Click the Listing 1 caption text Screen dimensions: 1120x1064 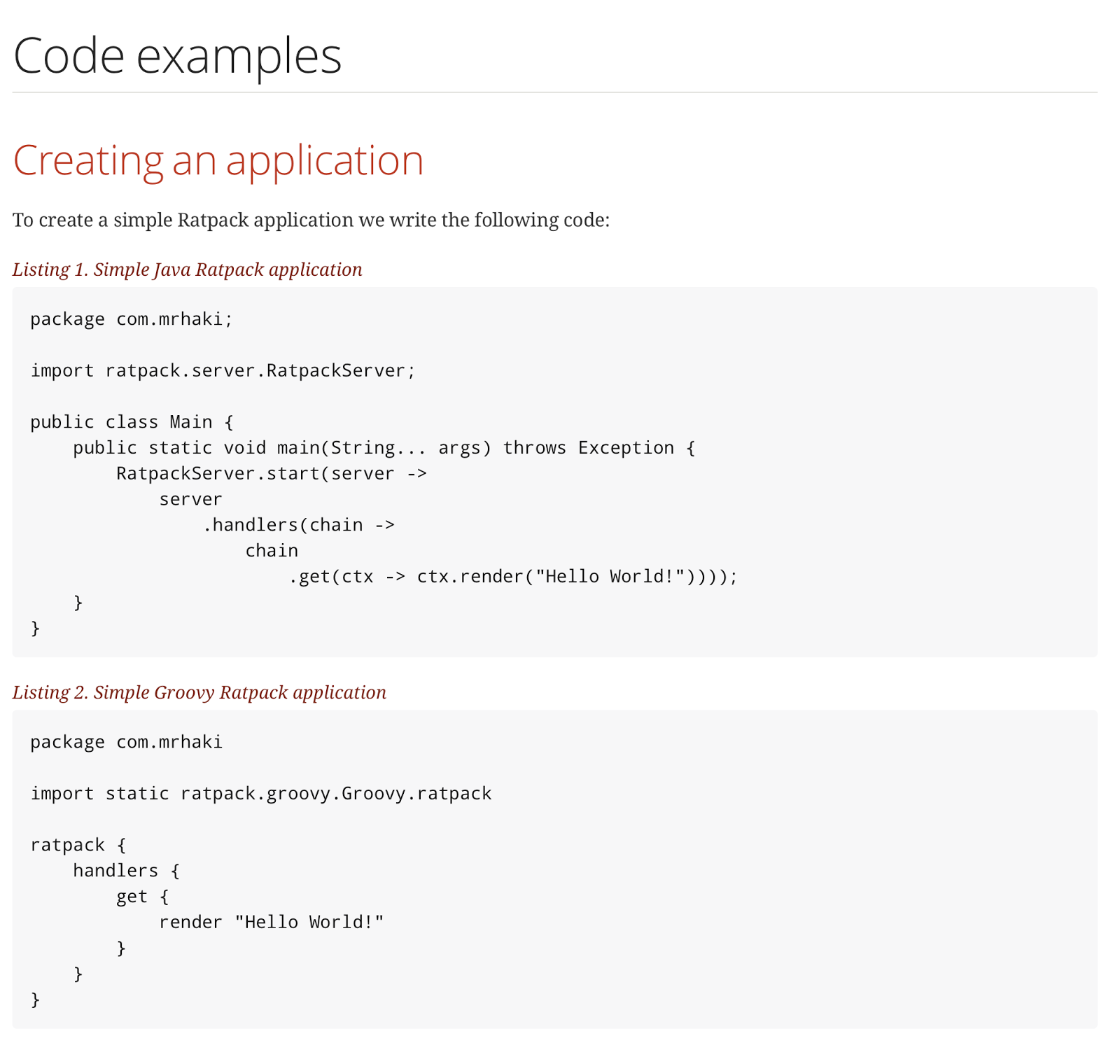click(x=187, y=269)
